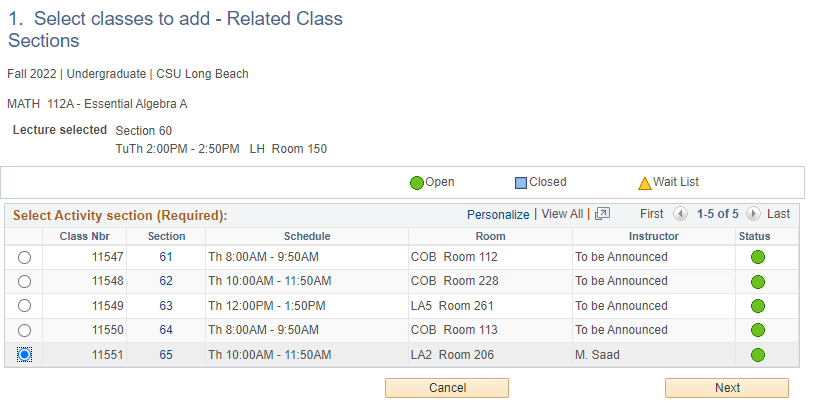Image resolution: width=818 pixels, height=414 pixels.
Task: Select radio button for class 11547
Action: (x=25, y=258)
